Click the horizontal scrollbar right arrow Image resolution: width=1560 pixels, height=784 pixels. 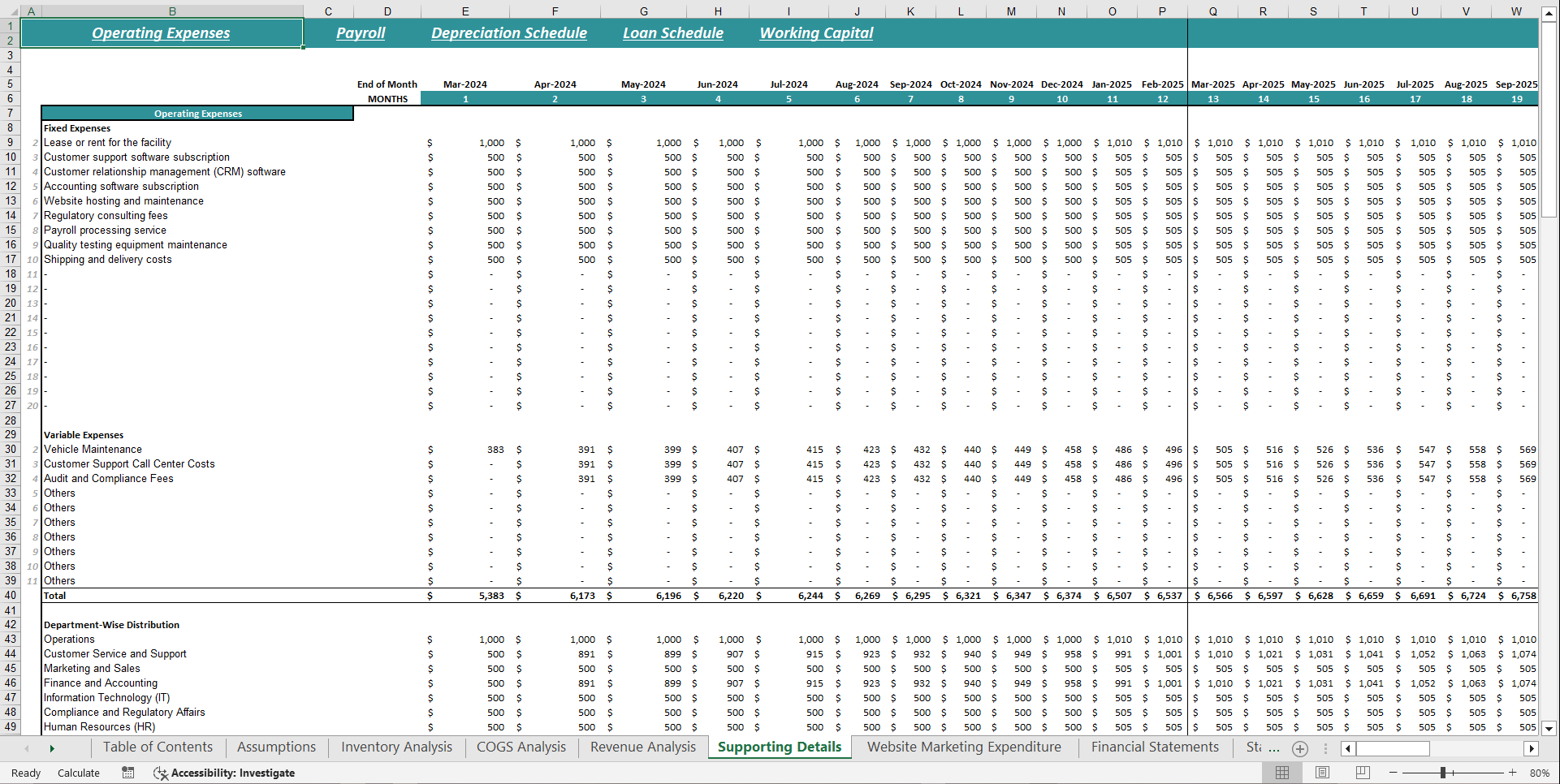tap(1532, 748)
